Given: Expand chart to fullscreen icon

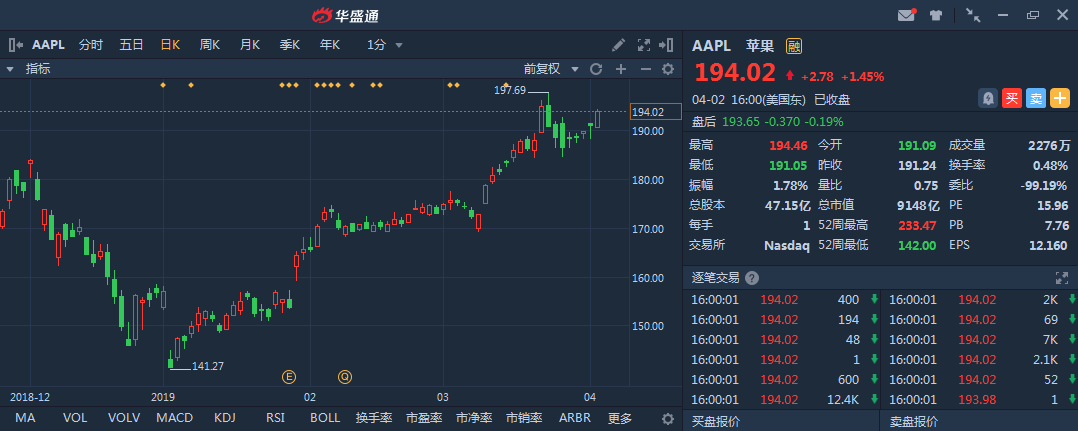Looking at the screenshot, I should (644, 45).
